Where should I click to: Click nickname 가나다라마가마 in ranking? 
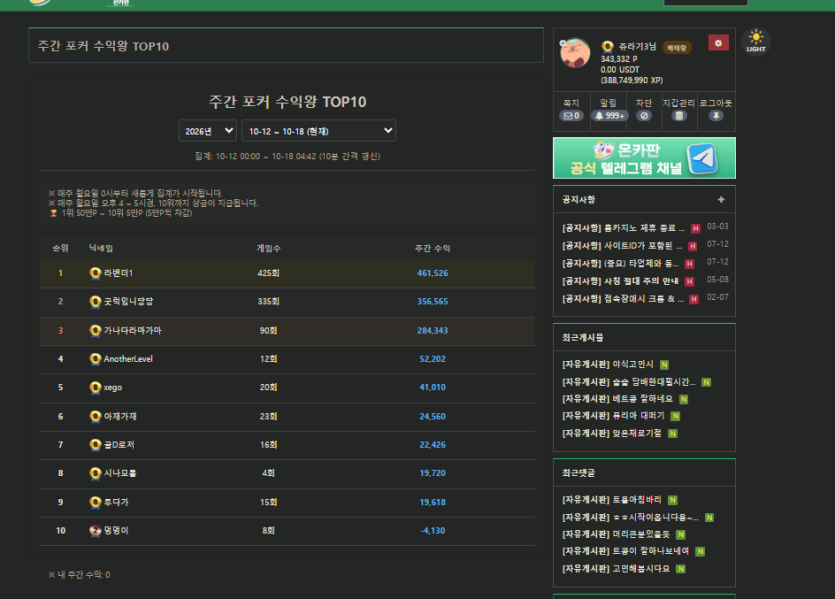(x=133, y=331)
